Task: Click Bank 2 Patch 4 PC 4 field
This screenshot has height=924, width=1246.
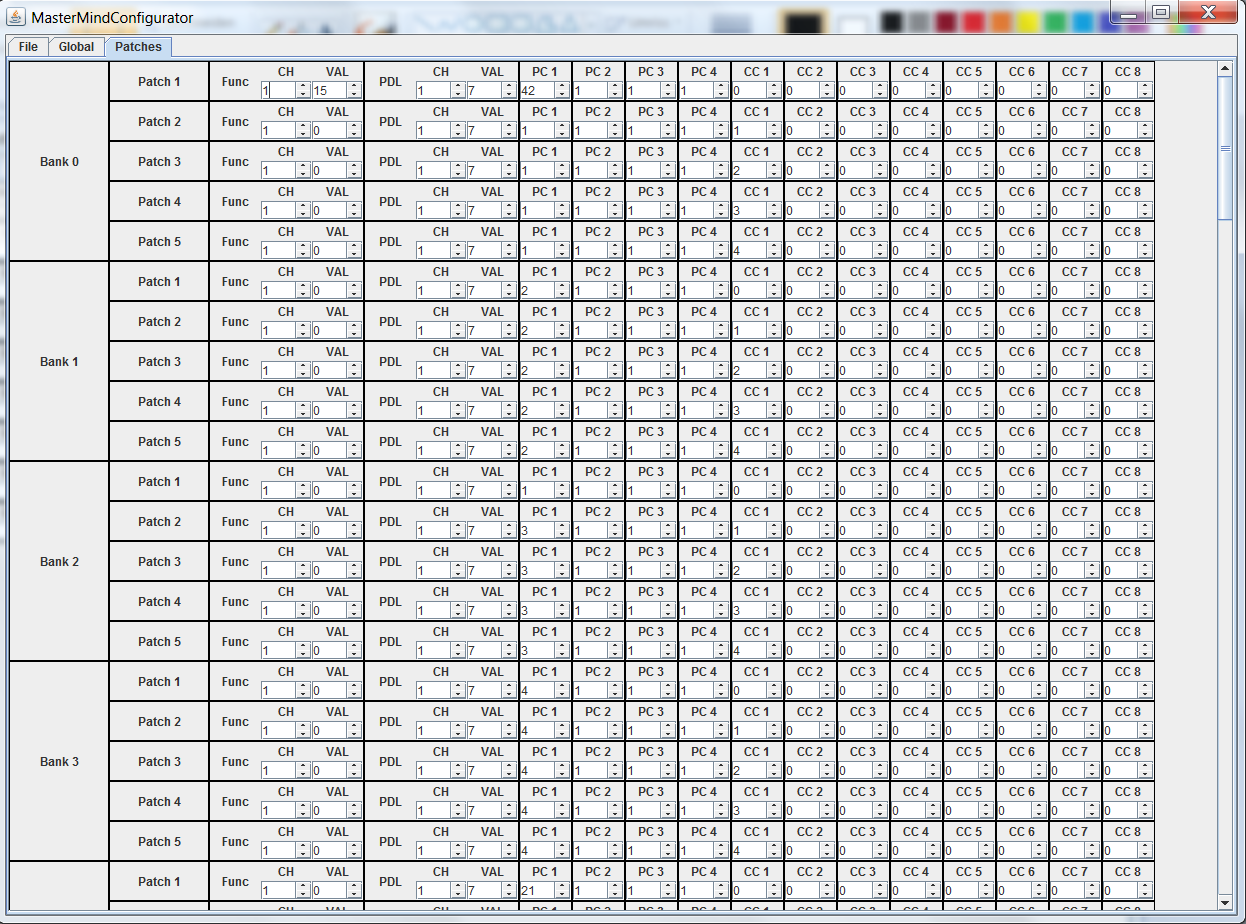Action: click(698, 610)
